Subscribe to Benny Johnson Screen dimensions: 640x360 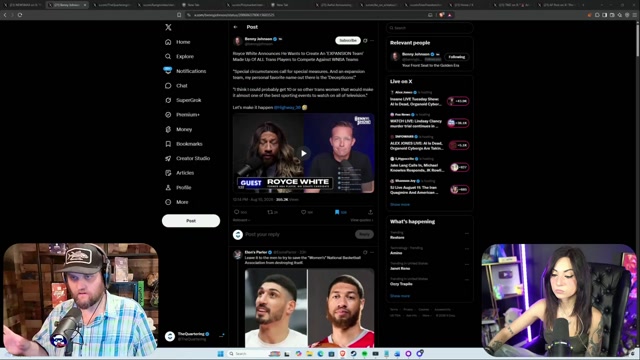348,40
